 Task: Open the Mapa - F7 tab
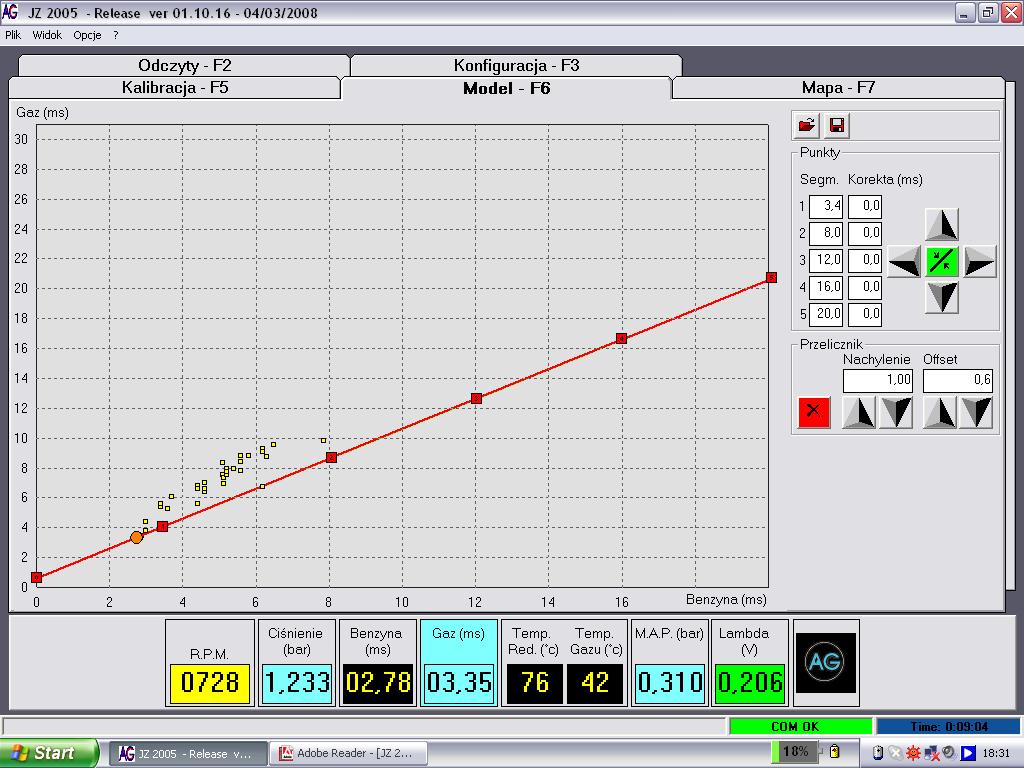point(839,88)
